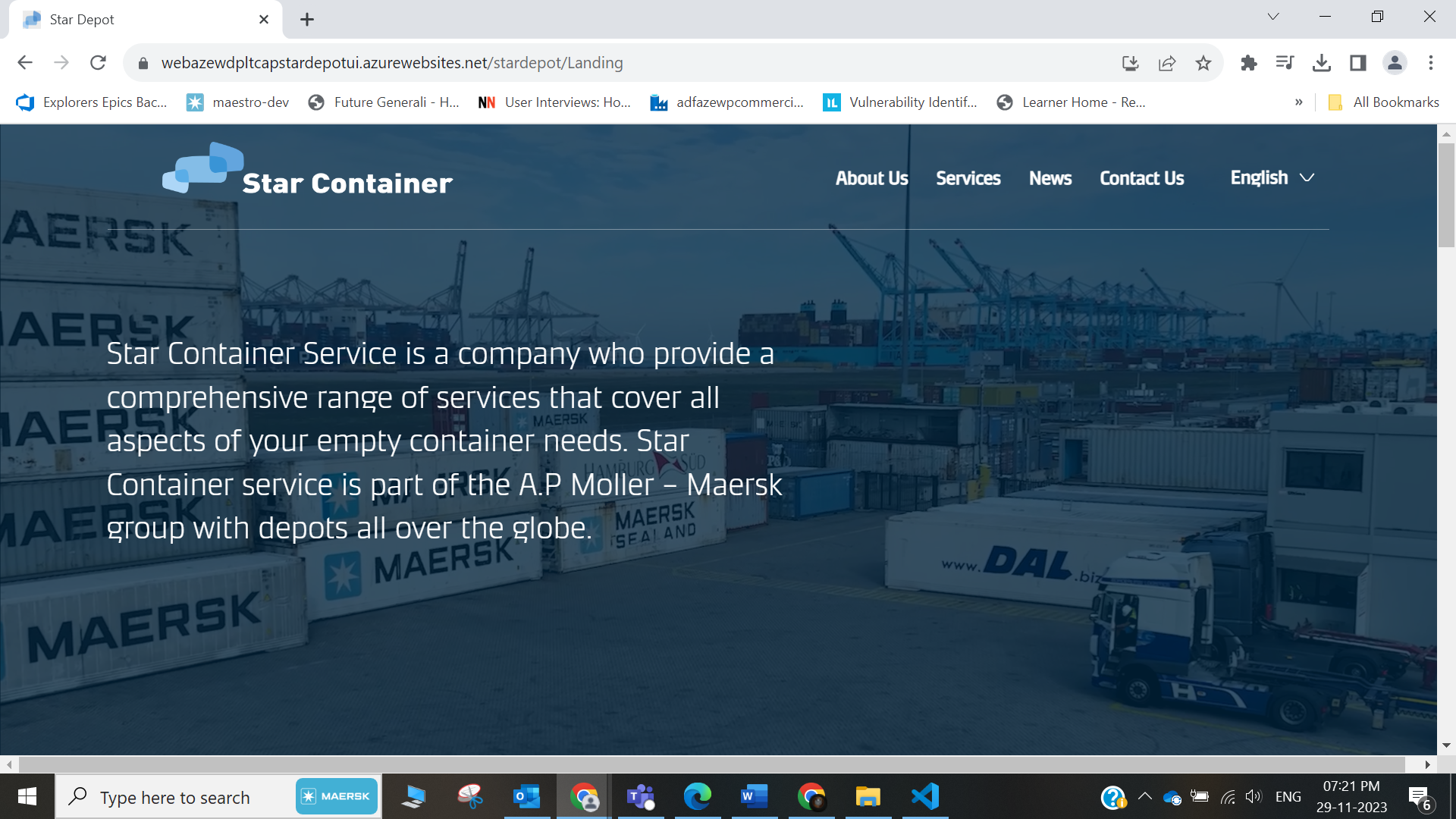Viewport: 1456px width, 819px height.
Task: Open the clock showing 07:21 PM
Action: [x=1351, y=796]
